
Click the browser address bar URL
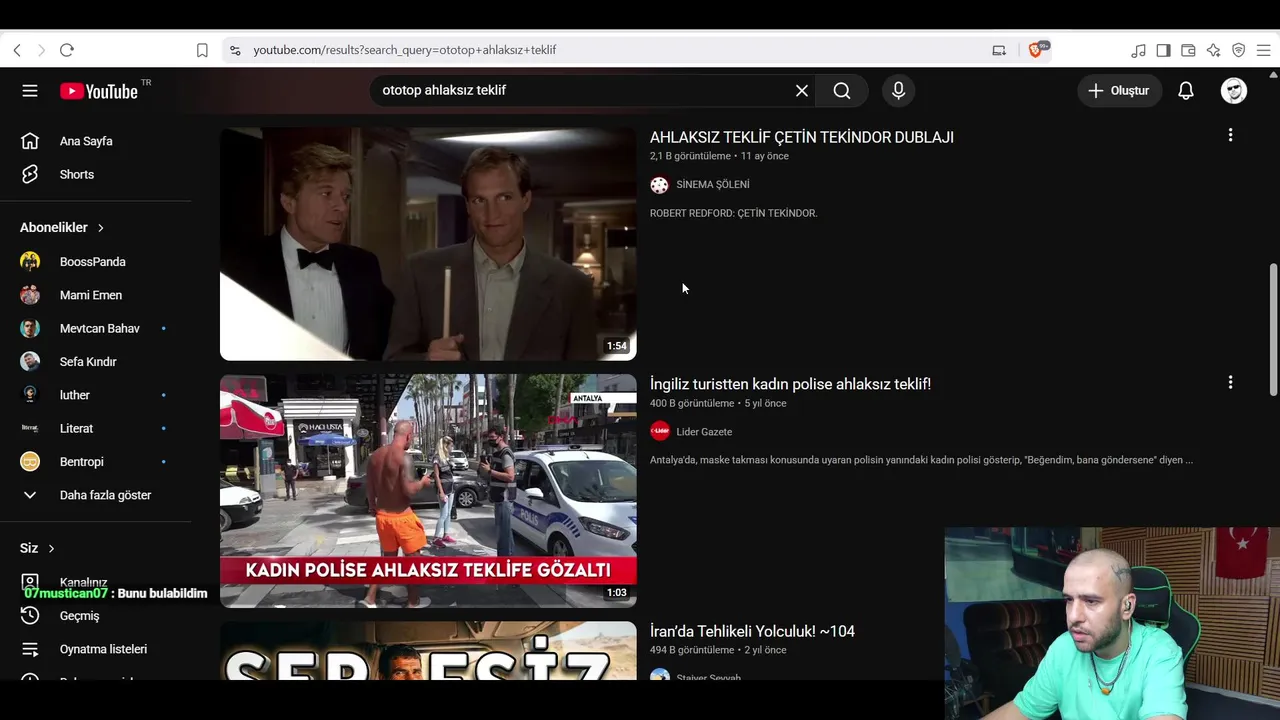point(405,50)
